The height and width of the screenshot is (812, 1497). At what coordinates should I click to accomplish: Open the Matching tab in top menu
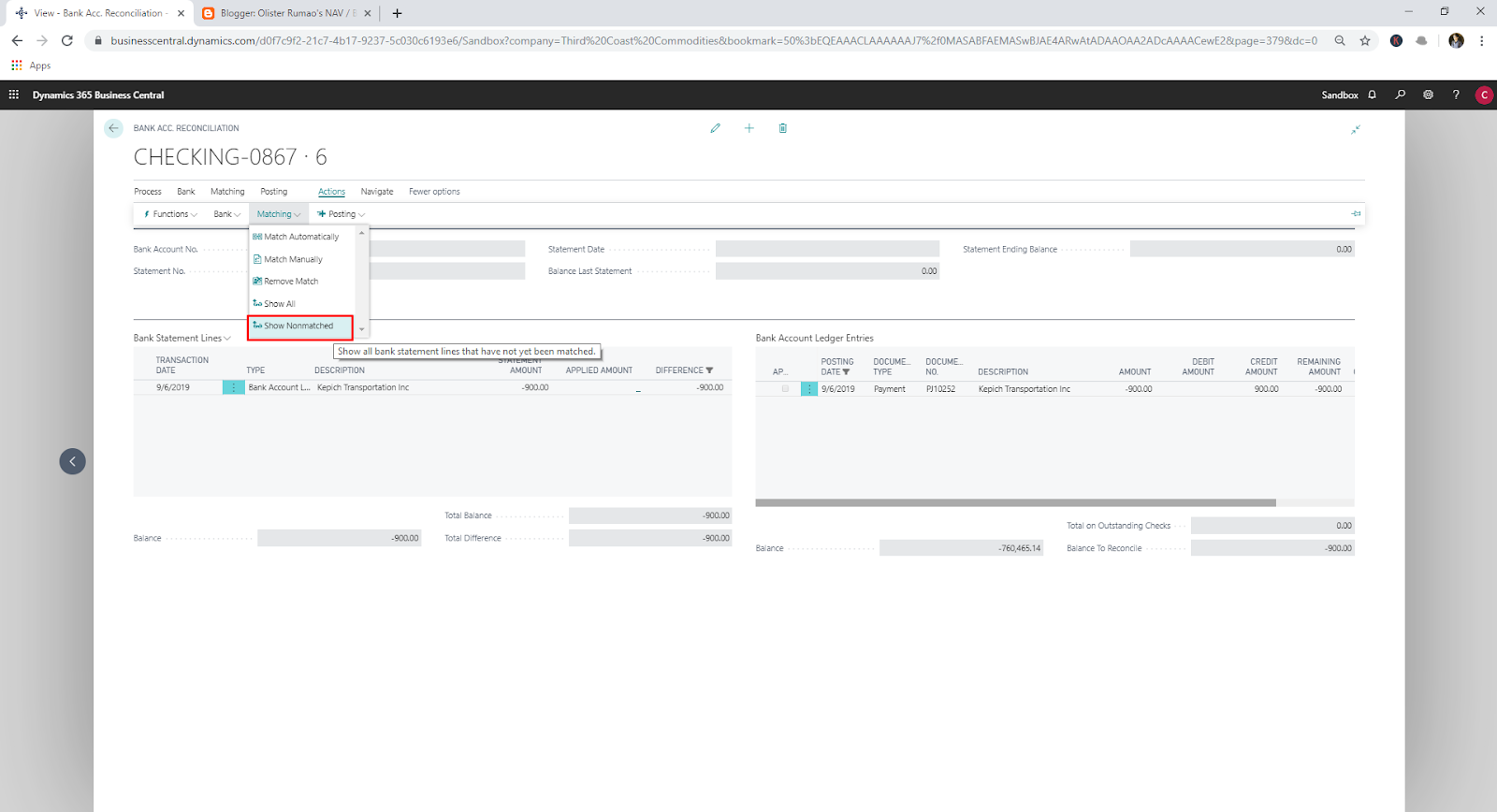[x=227, y=192]
